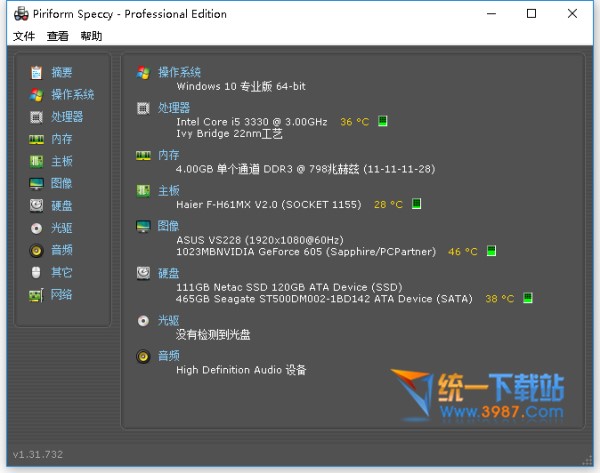
Task: Show 图像 details from the sidebar
Action: (x=62, y=184)
